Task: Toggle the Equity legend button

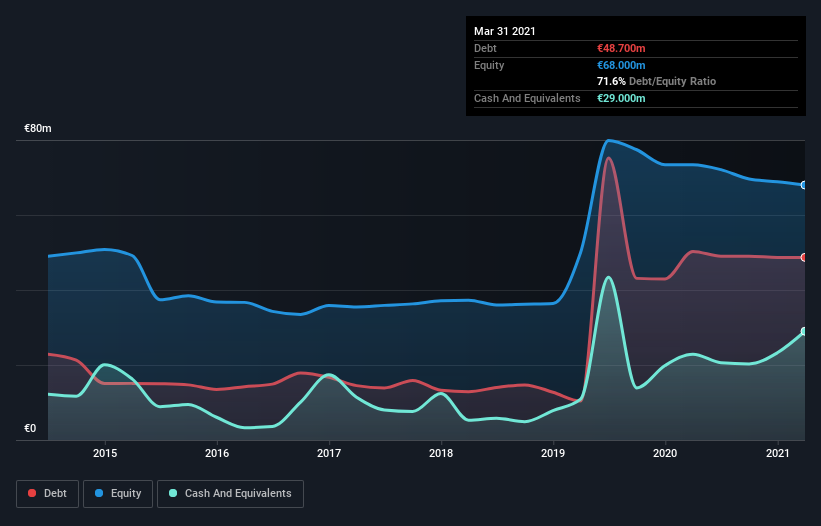Action: click(x=118, y=494)
